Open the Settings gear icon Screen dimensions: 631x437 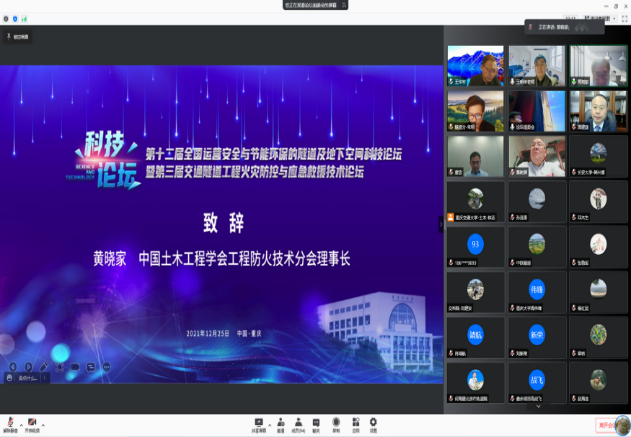(x=373, y=421)
